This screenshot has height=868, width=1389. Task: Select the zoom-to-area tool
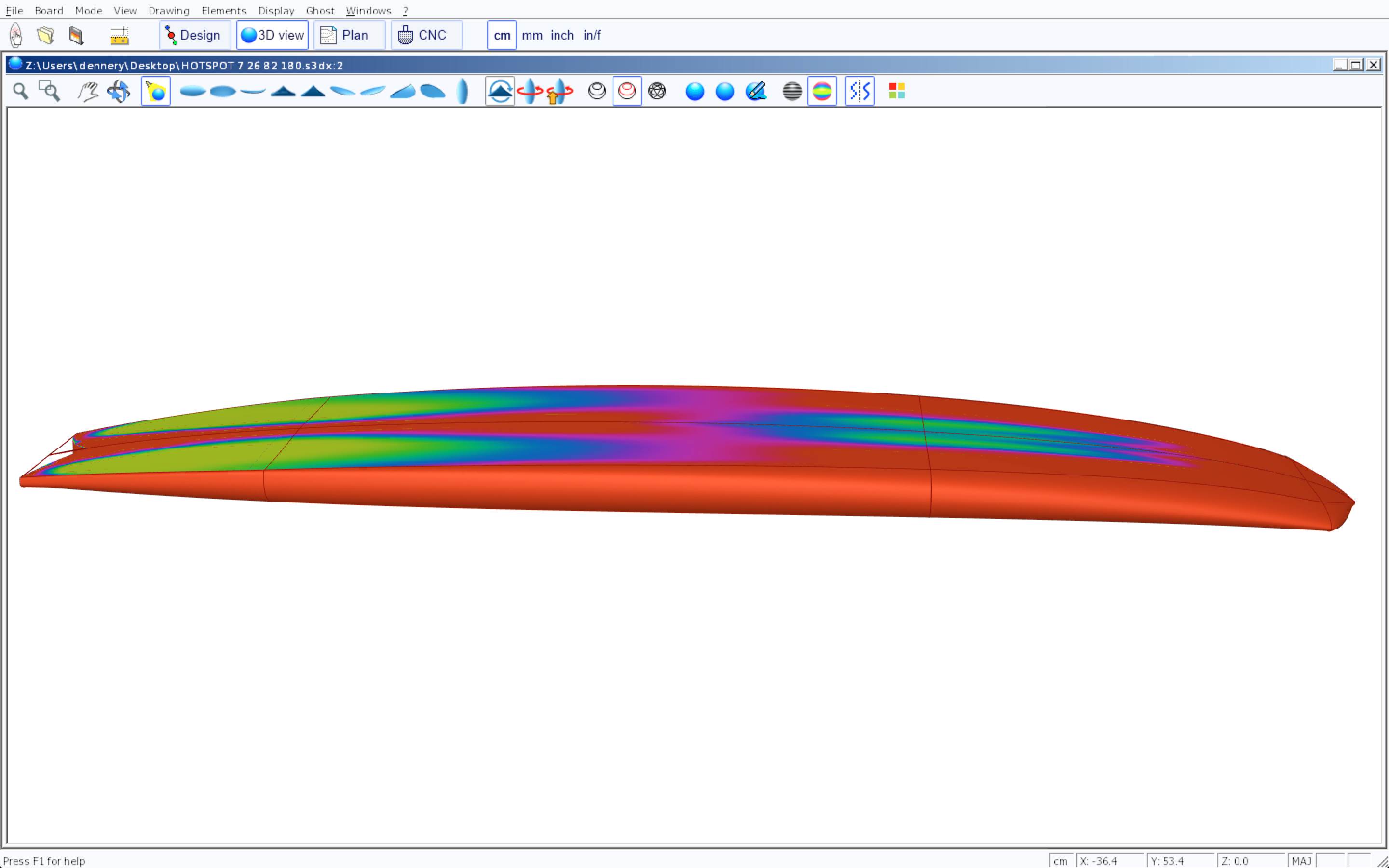tap(49, 91)
